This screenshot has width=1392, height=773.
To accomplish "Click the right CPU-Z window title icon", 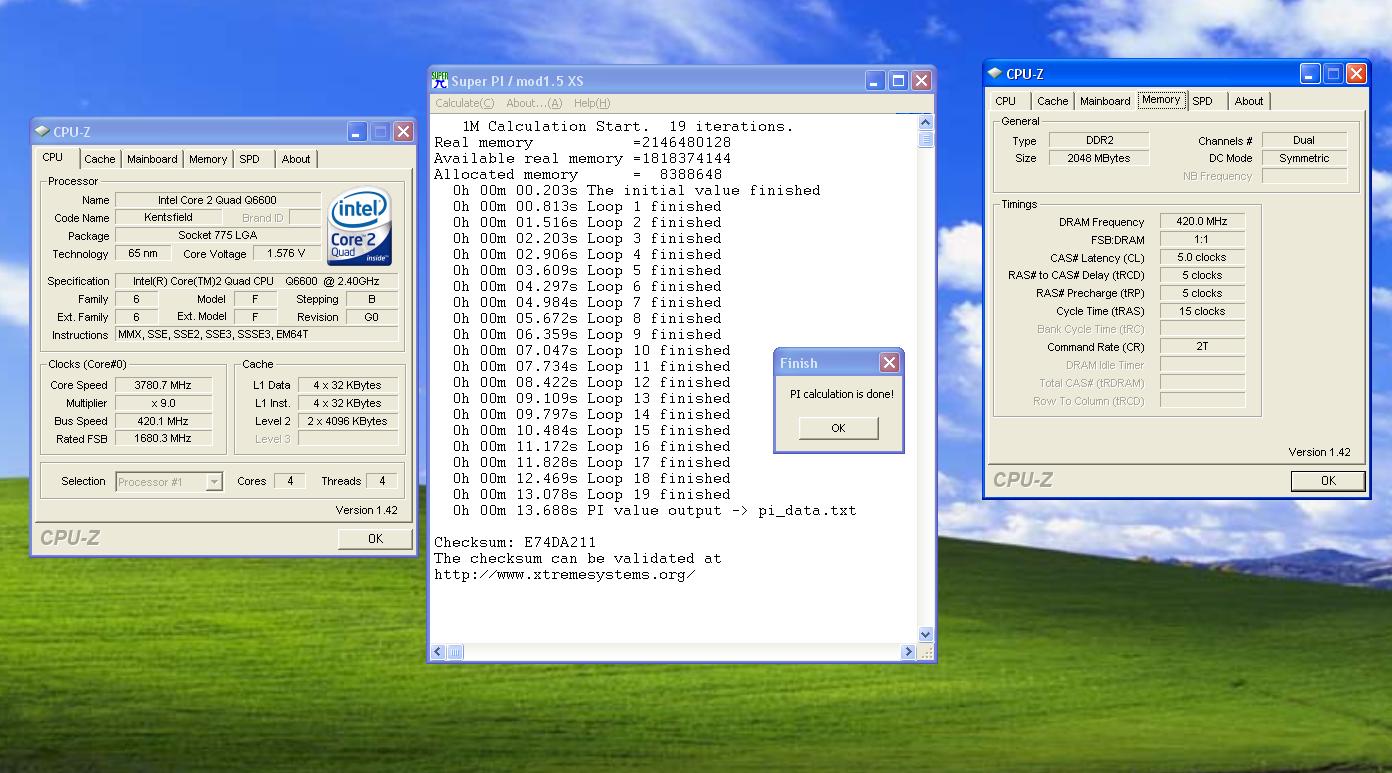I will click(x=995, y=74).
